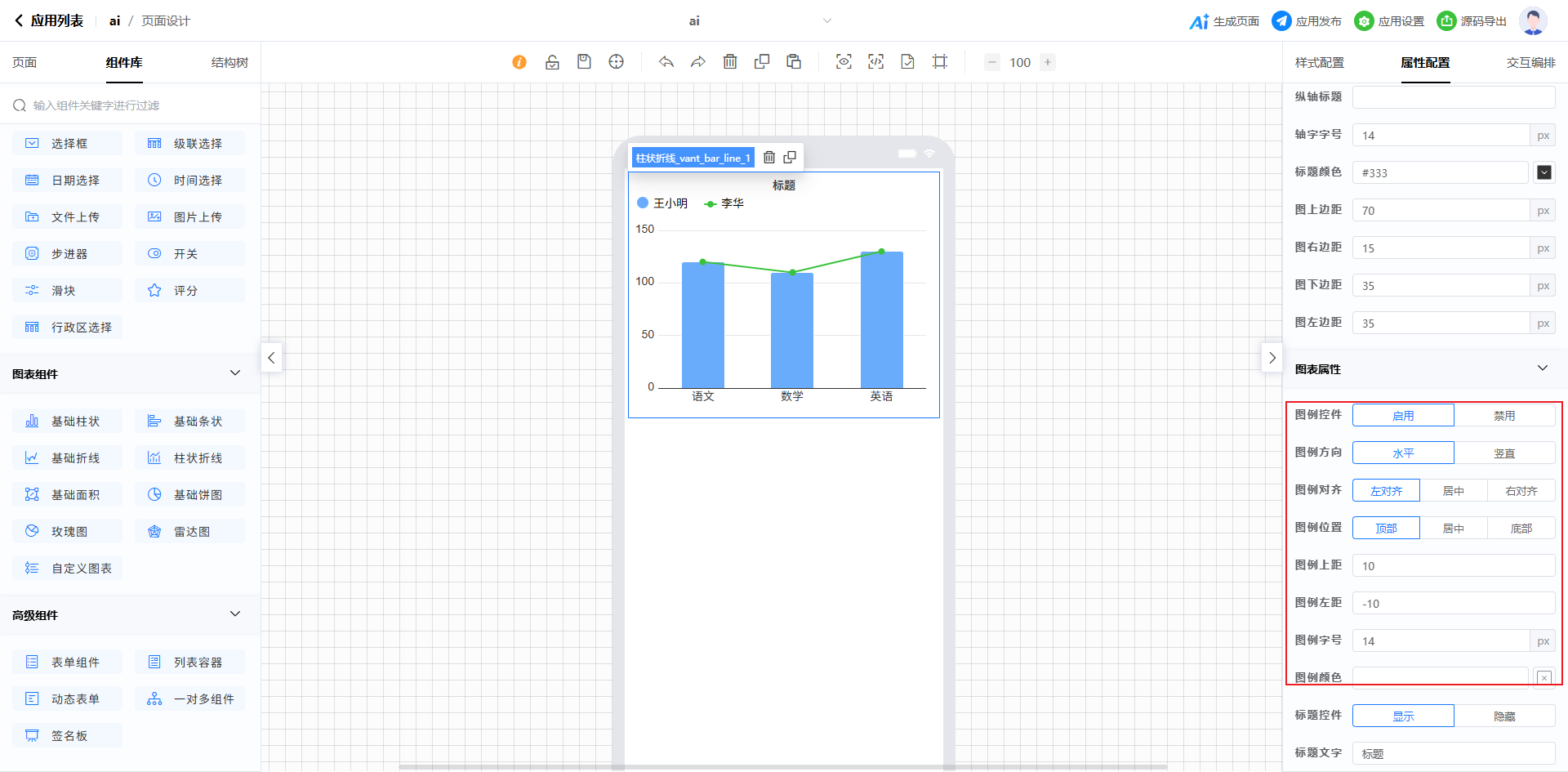Viewport: 1568px width, 772px height.
Task: Set 图例方向 to 竖直
Action: coord(1503,453)
